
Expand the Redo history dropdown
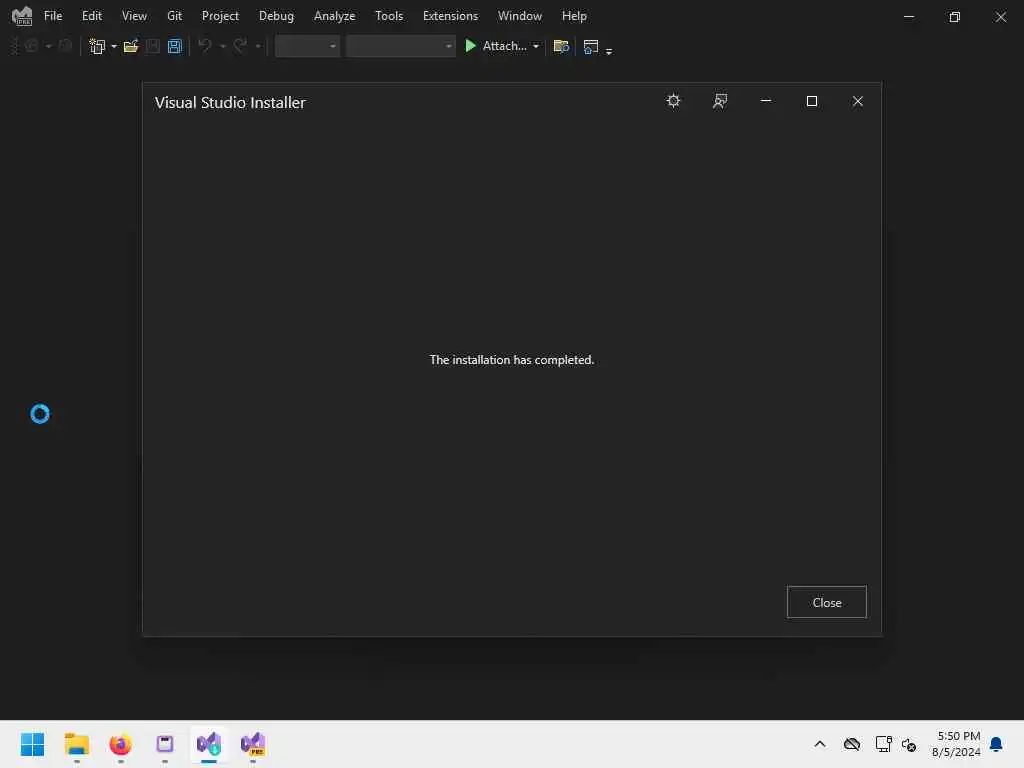pos(258,46)
